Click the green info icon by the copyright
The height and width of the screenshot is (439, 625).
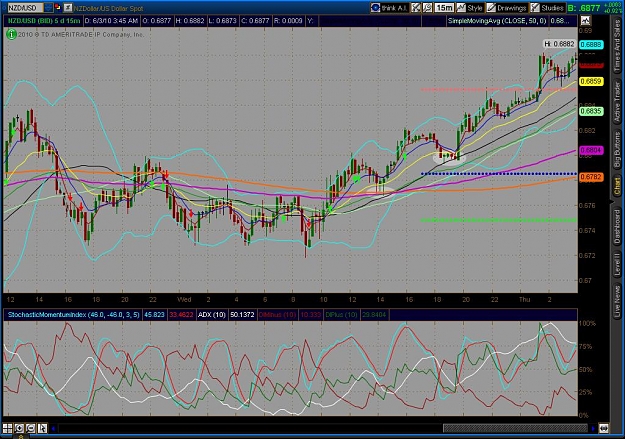pos(11,34)
